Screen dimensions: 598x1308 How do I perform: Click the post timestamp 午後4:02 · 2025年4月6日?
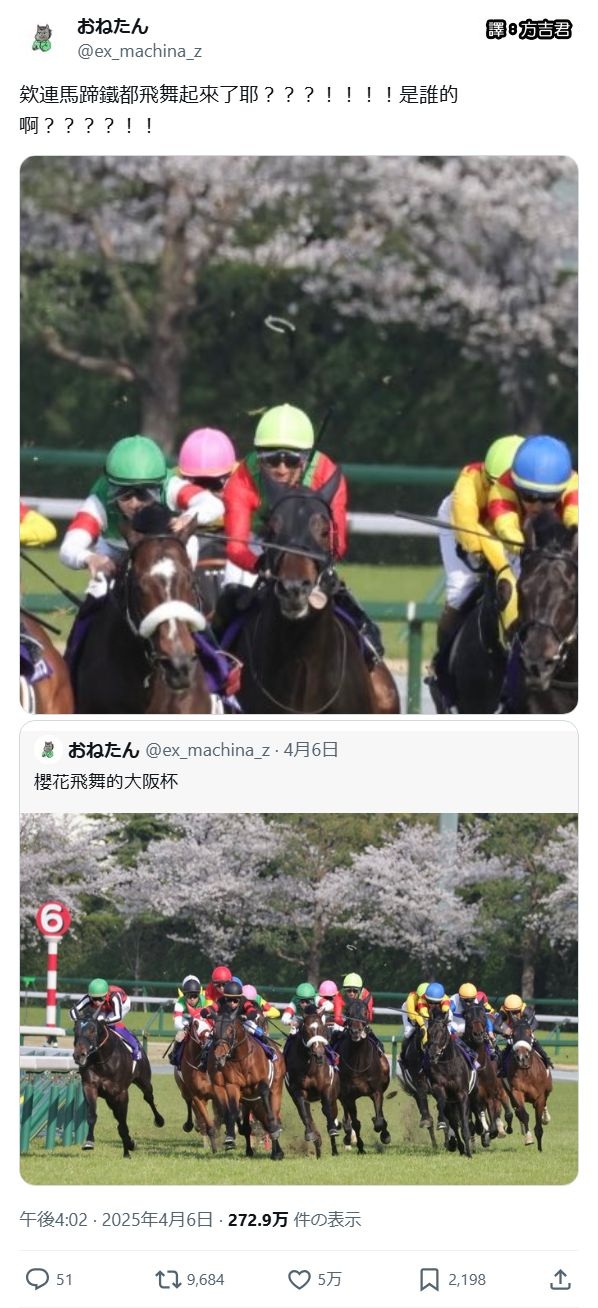pyautogui.click(x=116, y=1219)
